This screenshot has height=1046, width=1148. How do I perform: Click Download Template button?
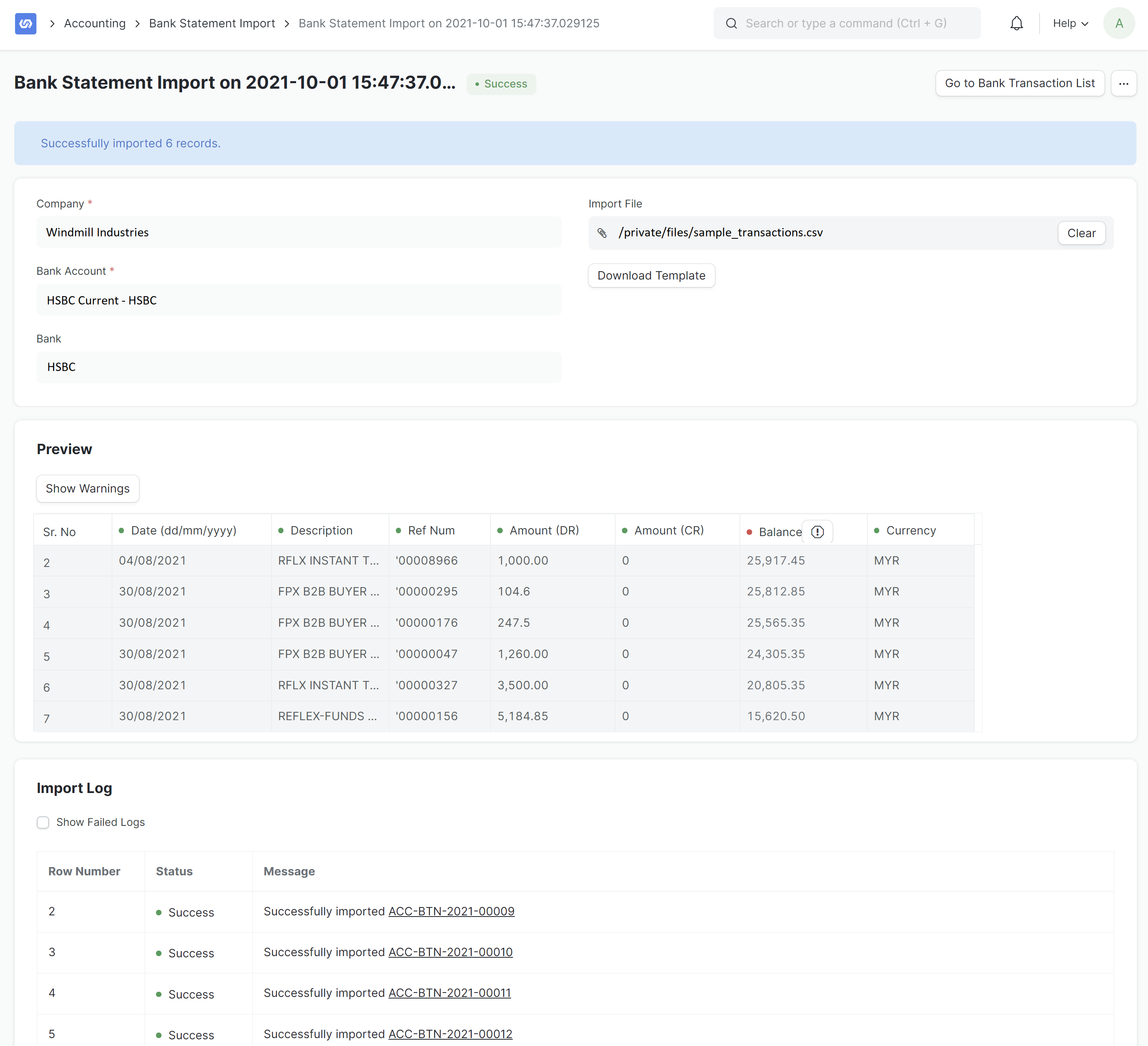651,276
